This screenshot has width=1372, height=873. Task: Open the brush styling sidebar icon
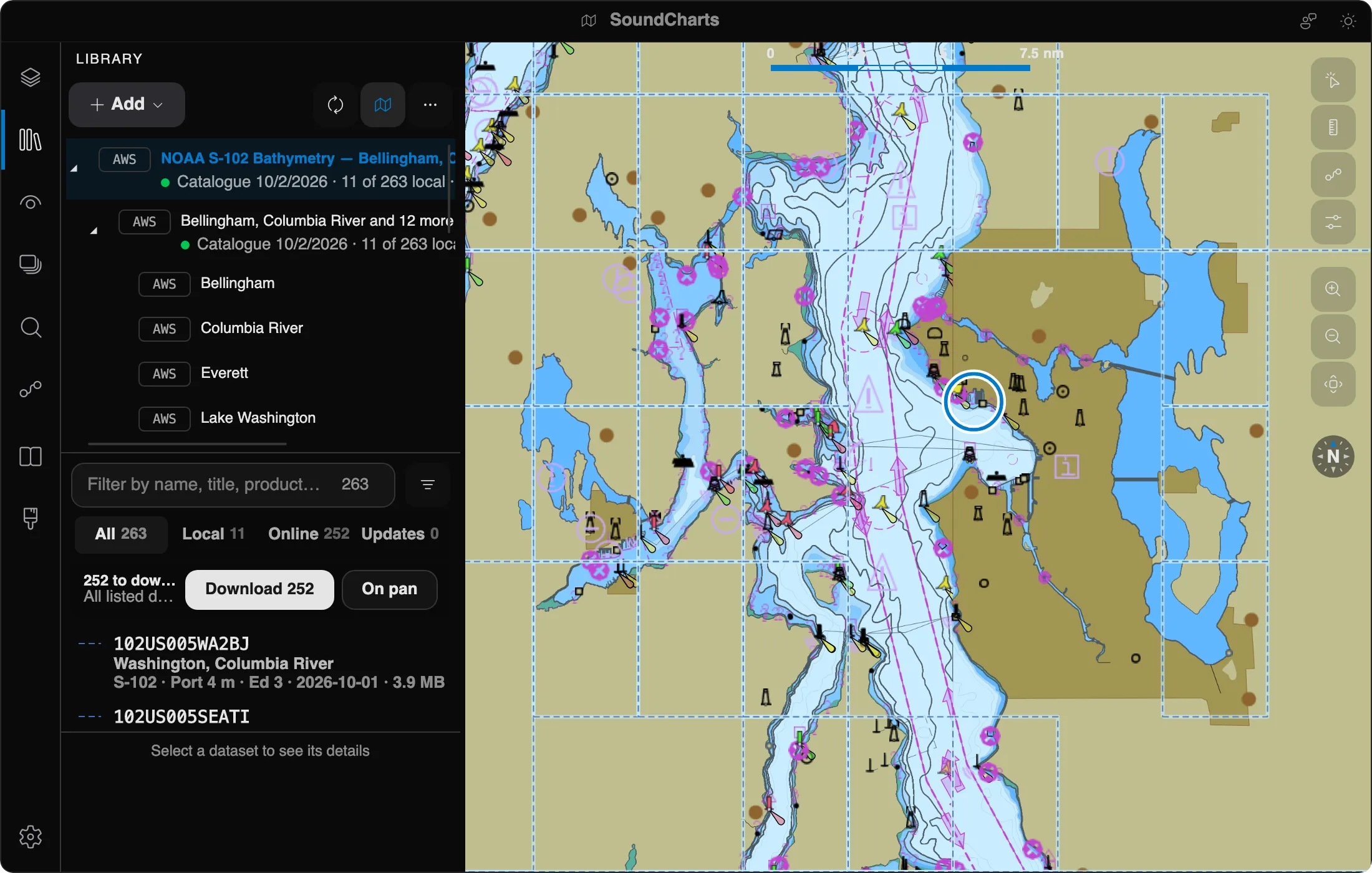point(30,518)
